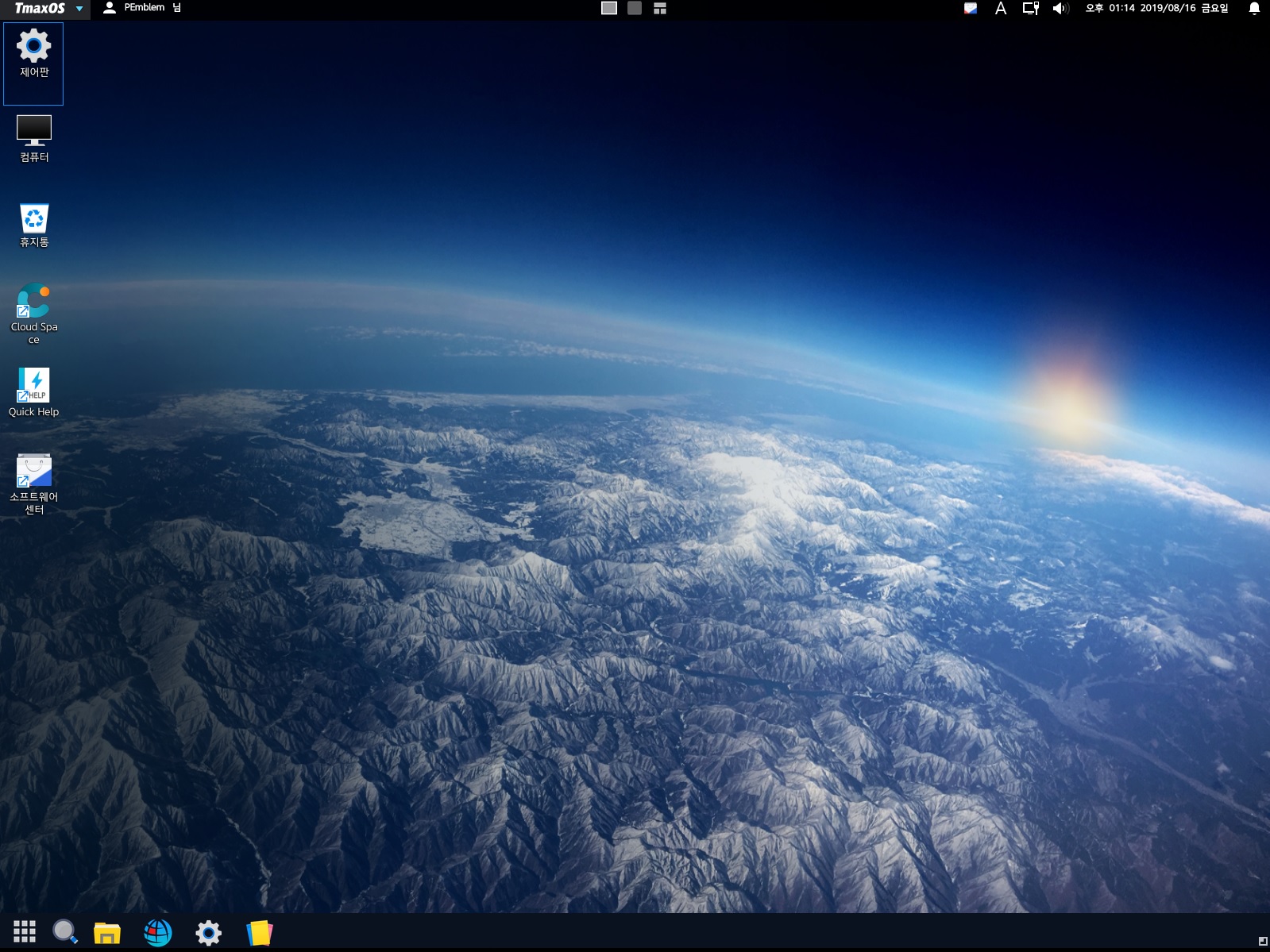Click the magnifier search icon in taskbar
Image resolution: width=1270 pixels, height=952 pixels.
click(x=65, y=932)
